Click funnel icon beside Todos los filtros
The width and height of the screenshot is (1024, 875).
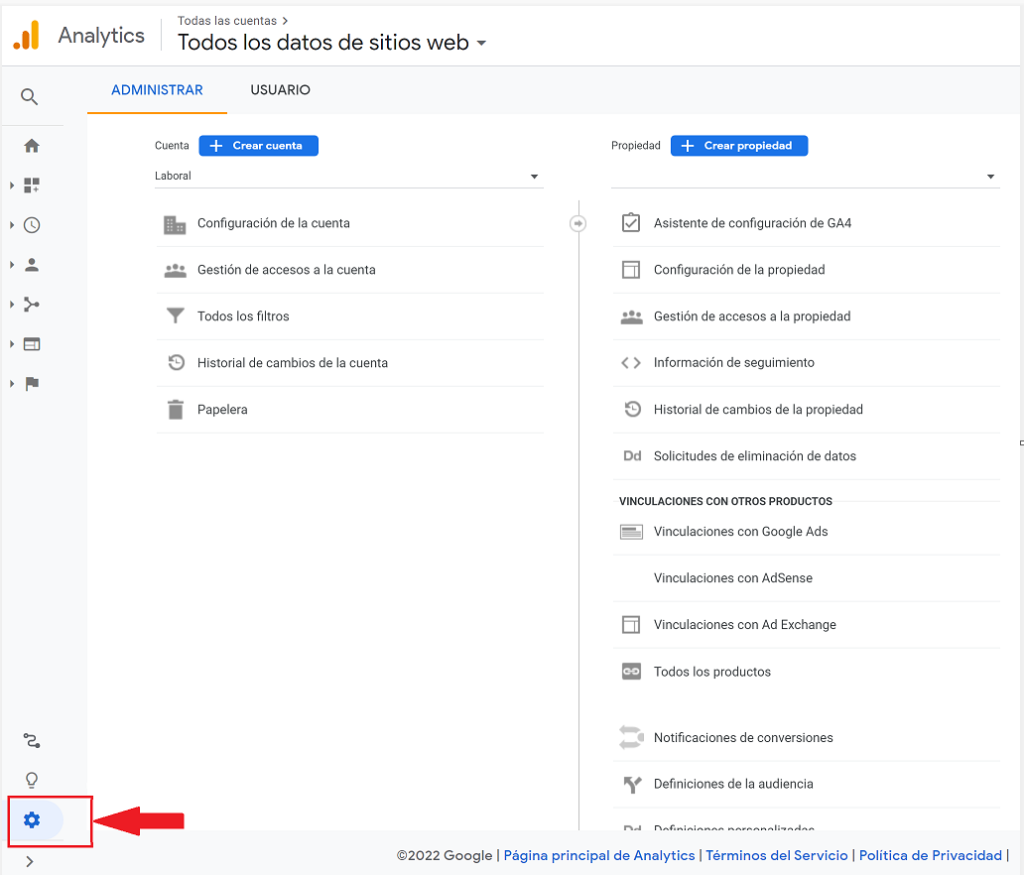(175, 316)
